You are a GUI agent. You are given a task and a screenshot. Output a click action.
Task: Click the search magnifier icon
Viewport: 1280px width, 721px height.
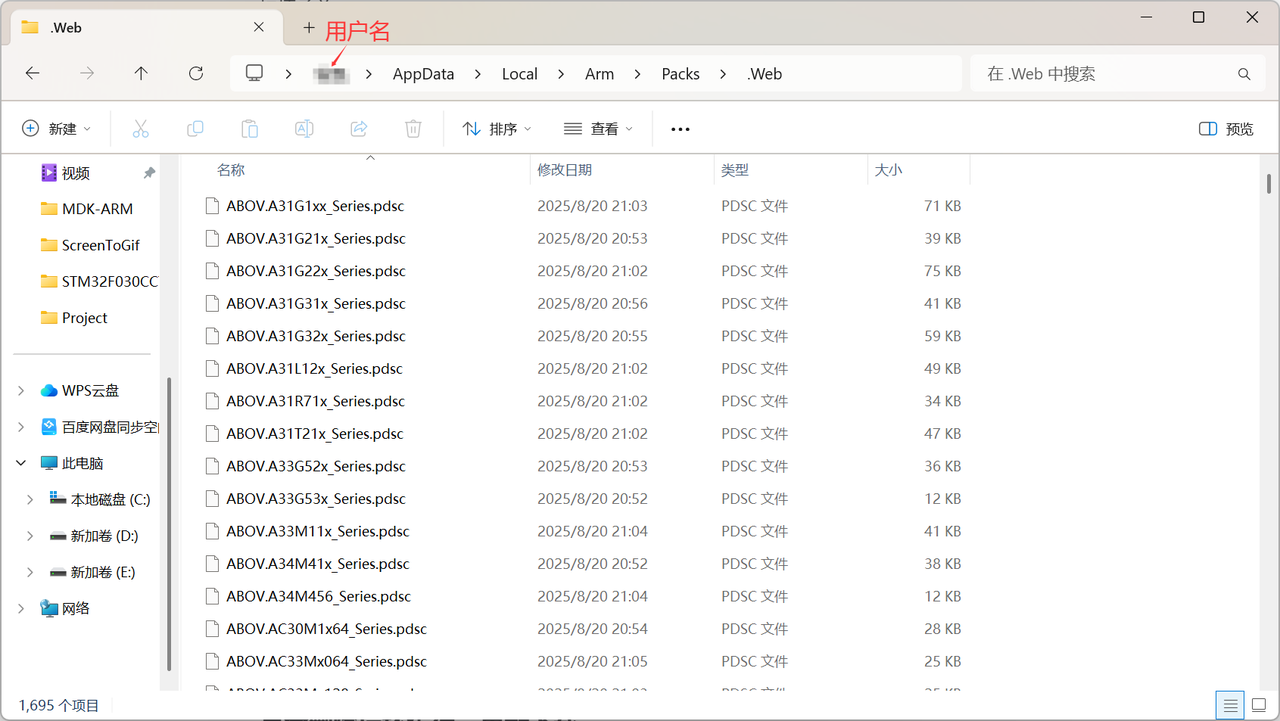click(1244, 74)
